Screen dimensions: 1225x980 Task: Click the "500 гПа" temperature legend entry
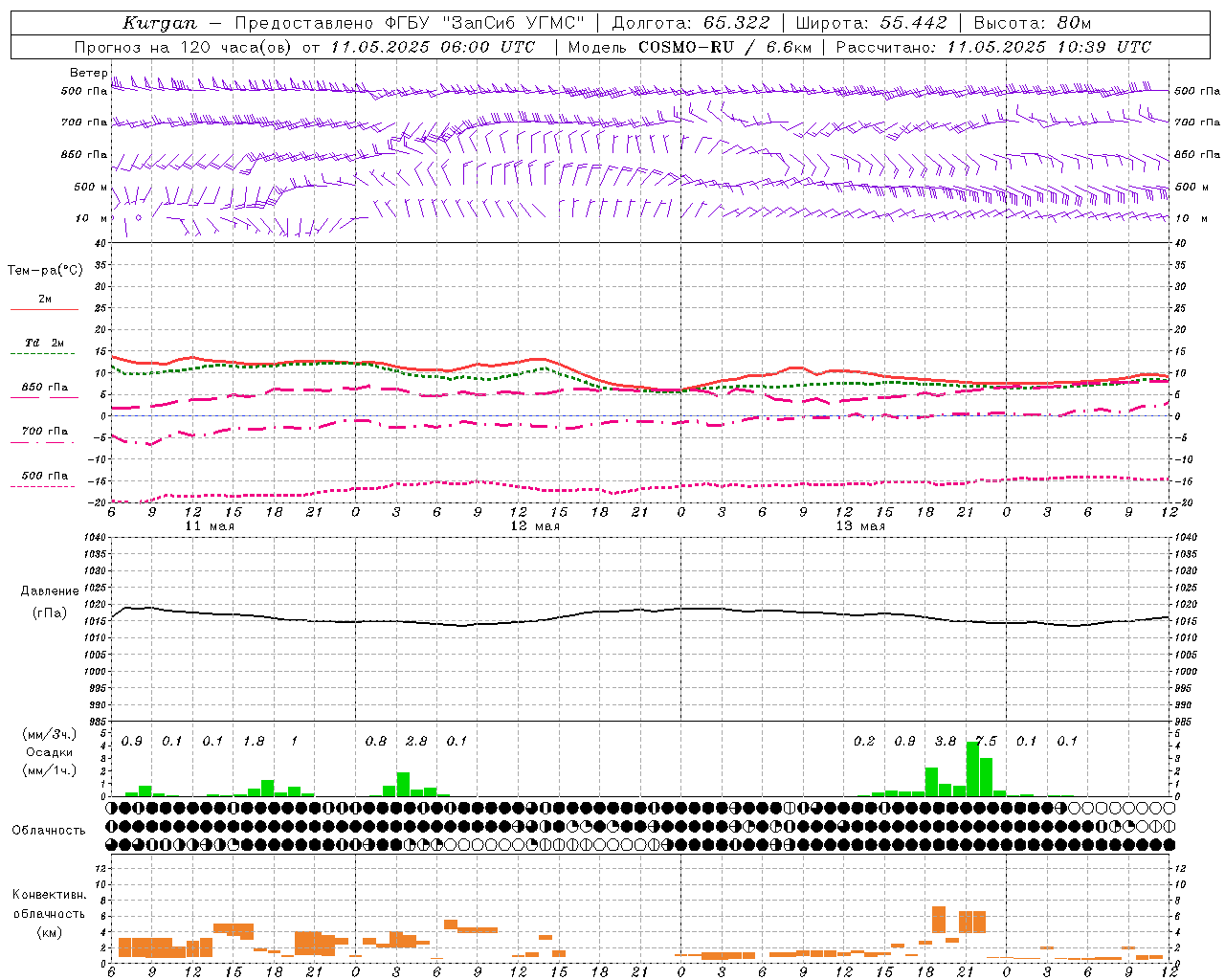click(44, 476)
